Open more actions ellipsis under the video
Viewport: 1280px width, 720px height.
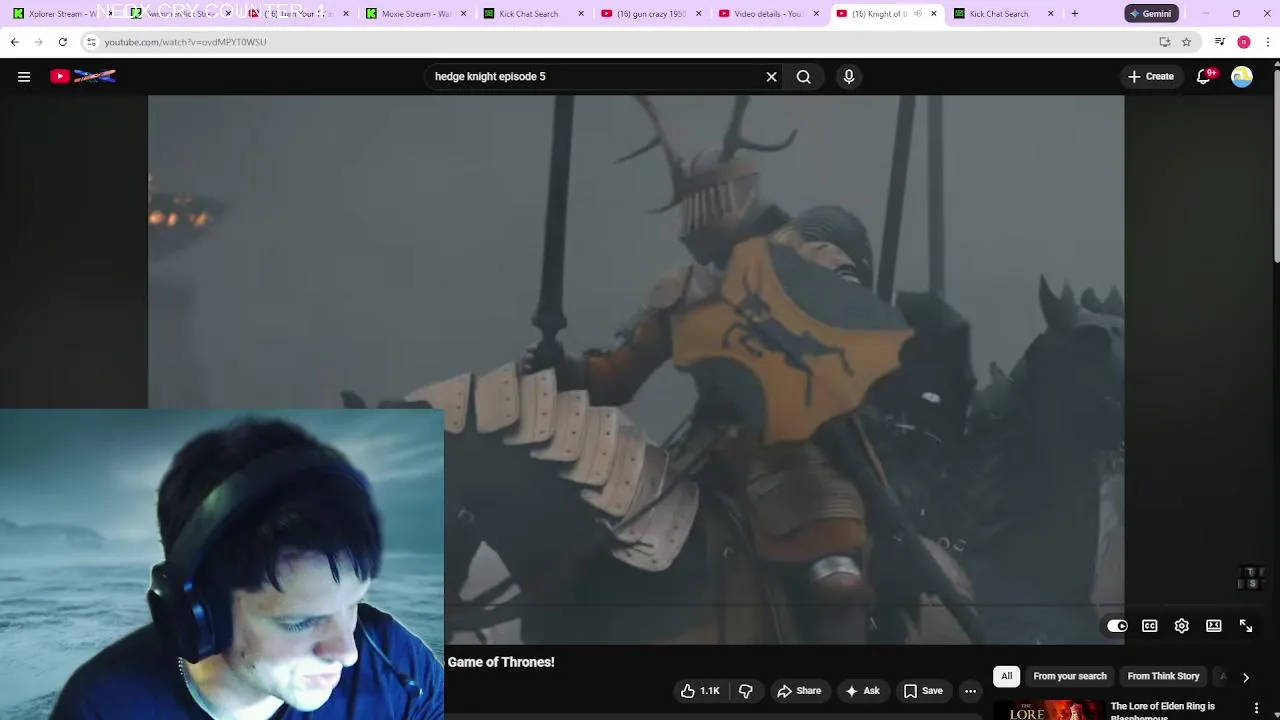click(970, 691)
